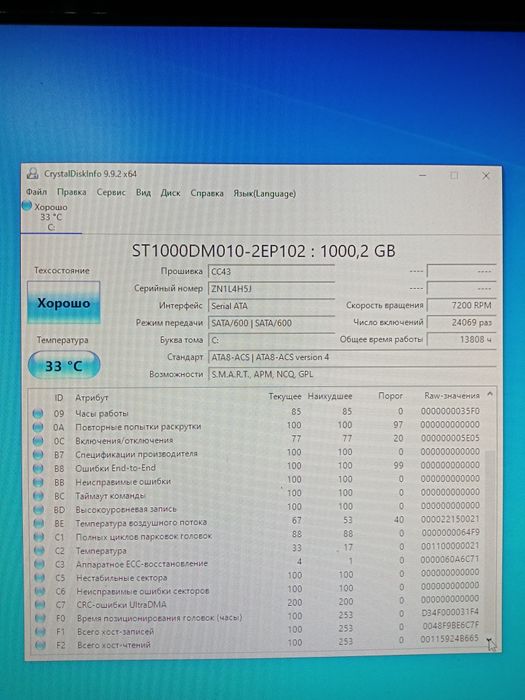Click the transfer mode field SATA/600
Screen dimensions: 525x700
click(271, 323)
